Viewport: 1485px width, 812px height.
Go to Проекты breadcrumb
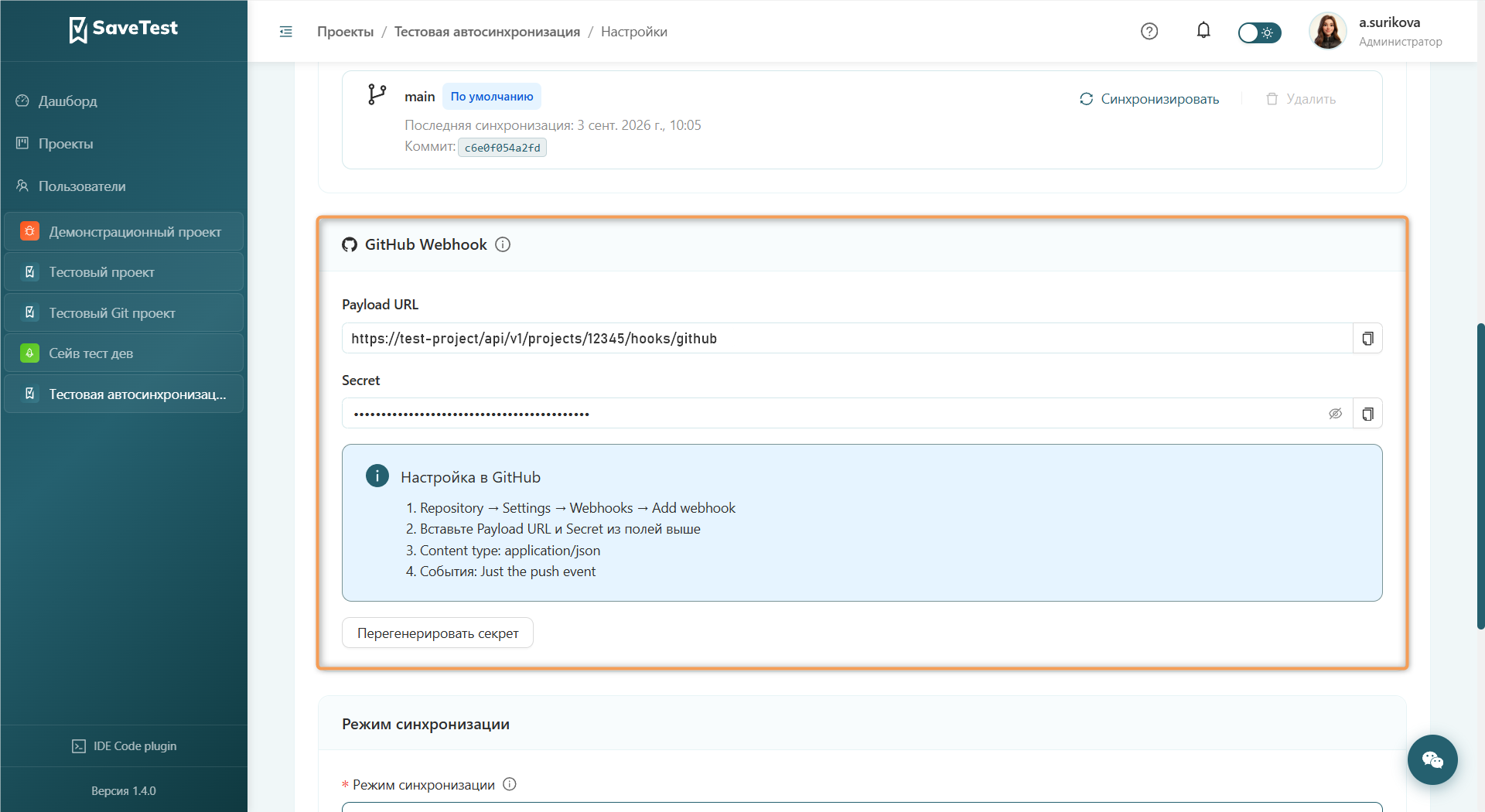(x=345, y=32)
